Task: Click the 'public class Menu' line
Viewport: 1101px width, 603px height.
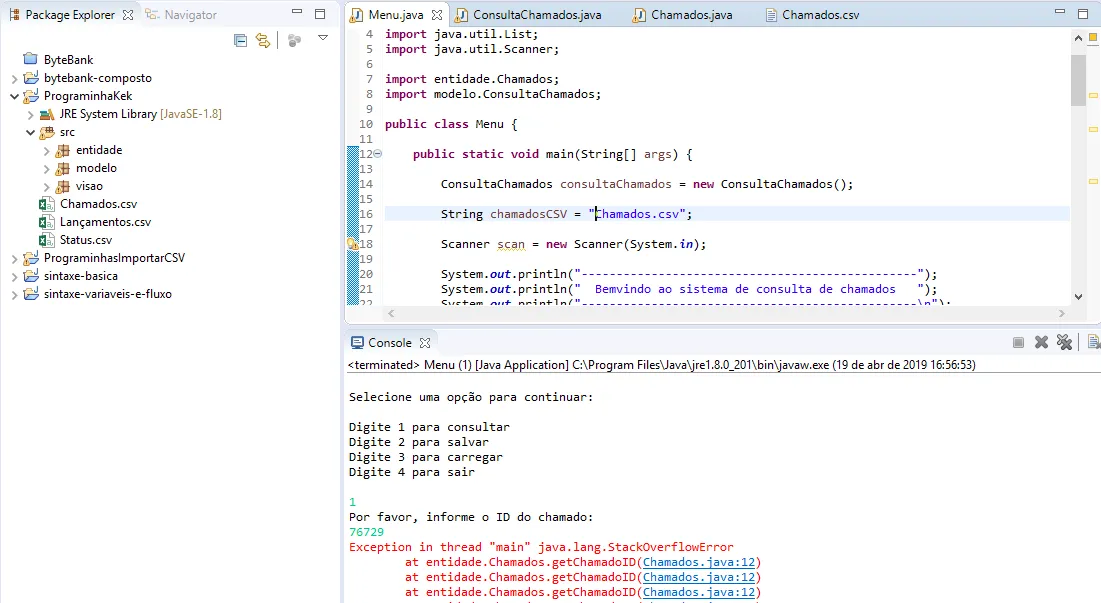Action: point(451,124)
